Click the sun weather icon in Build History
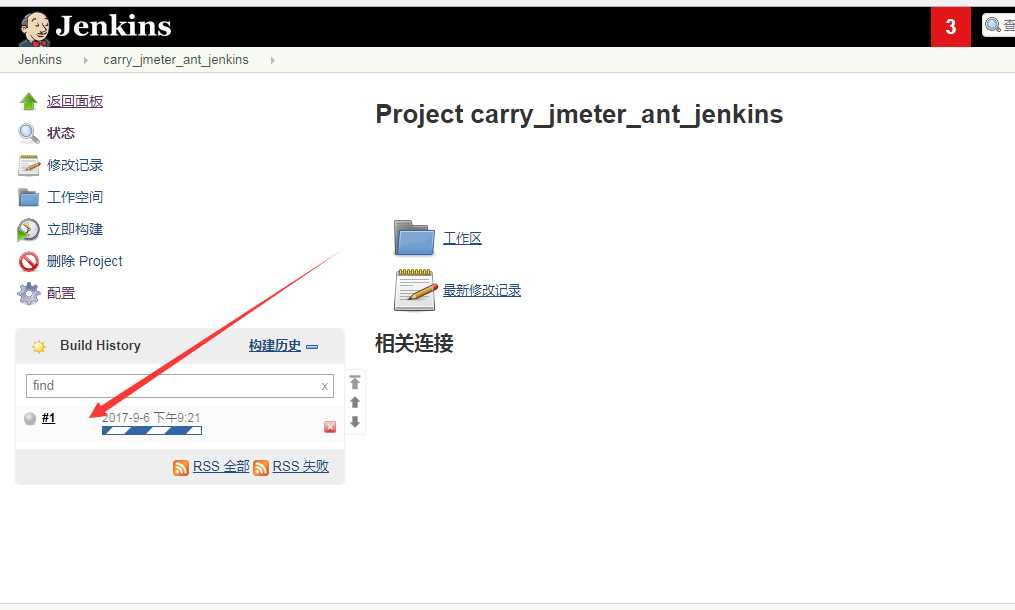This screenshot has height=610, width=1015. [x=39, y=346]
